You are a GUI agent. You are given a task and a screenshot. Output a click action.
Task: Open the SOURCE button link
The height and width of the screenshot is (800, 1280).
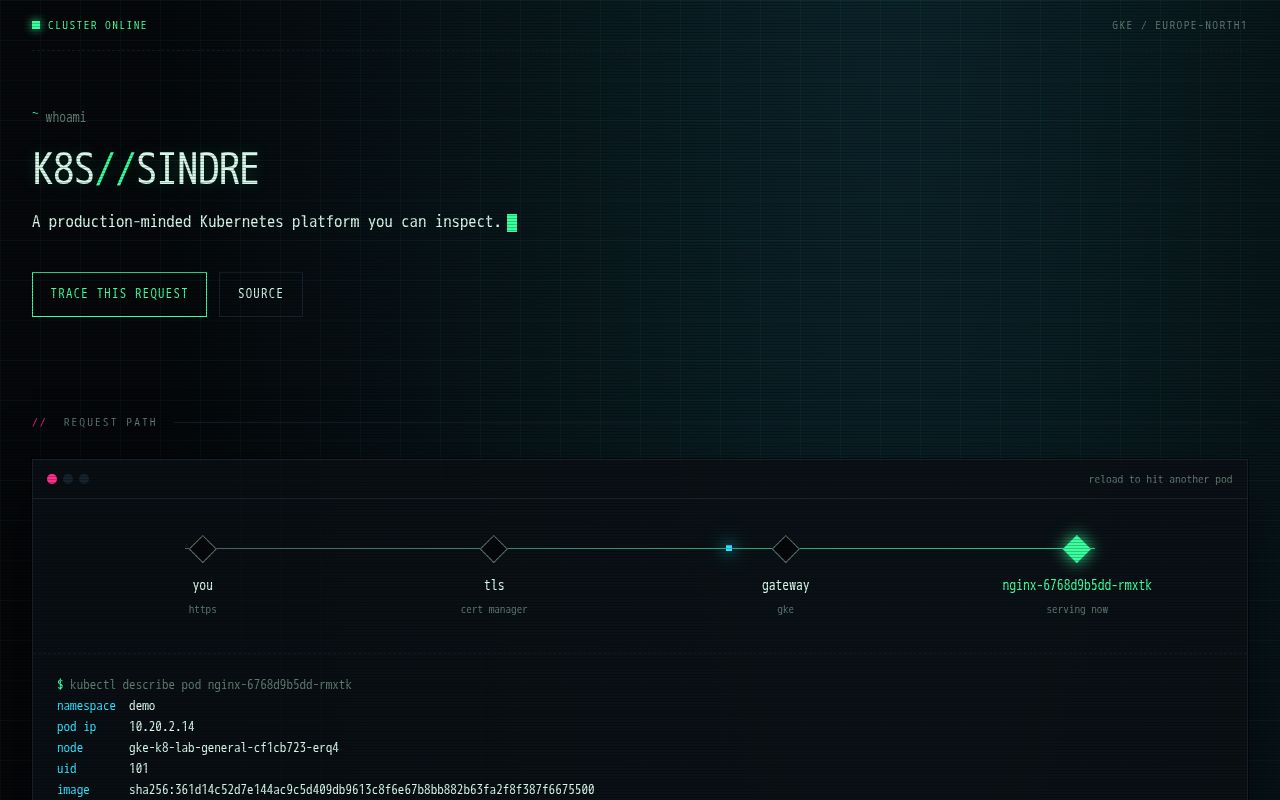pos(261,294)
